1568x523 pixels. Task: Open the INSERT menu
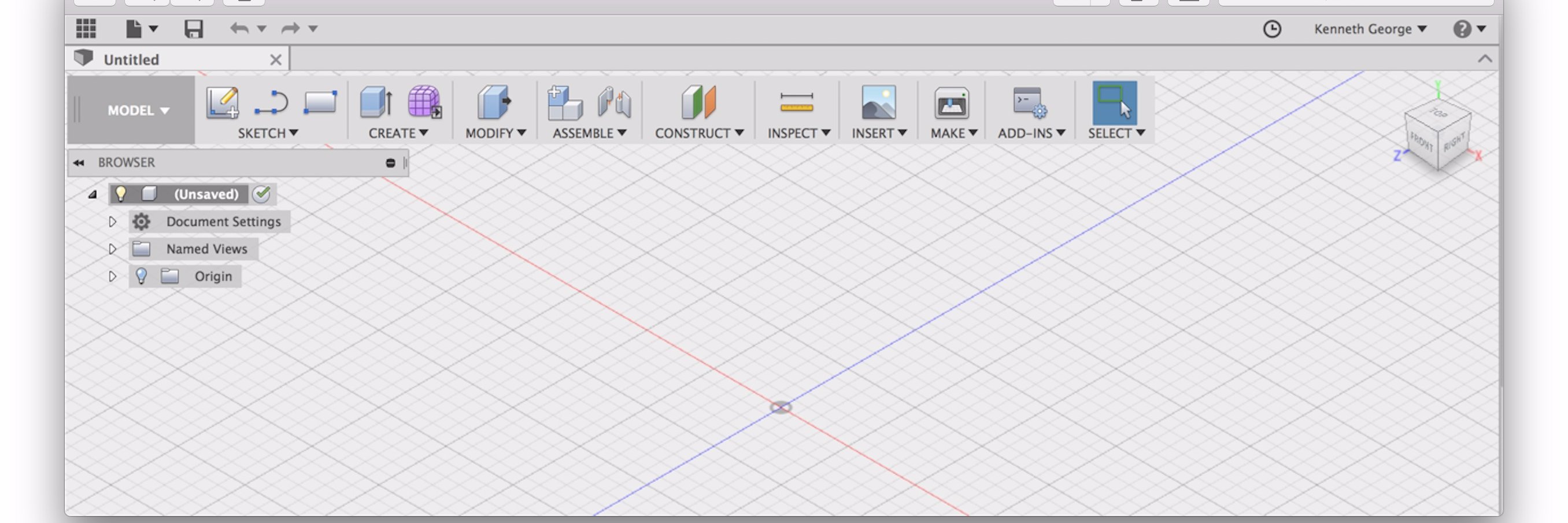point(879,132)
